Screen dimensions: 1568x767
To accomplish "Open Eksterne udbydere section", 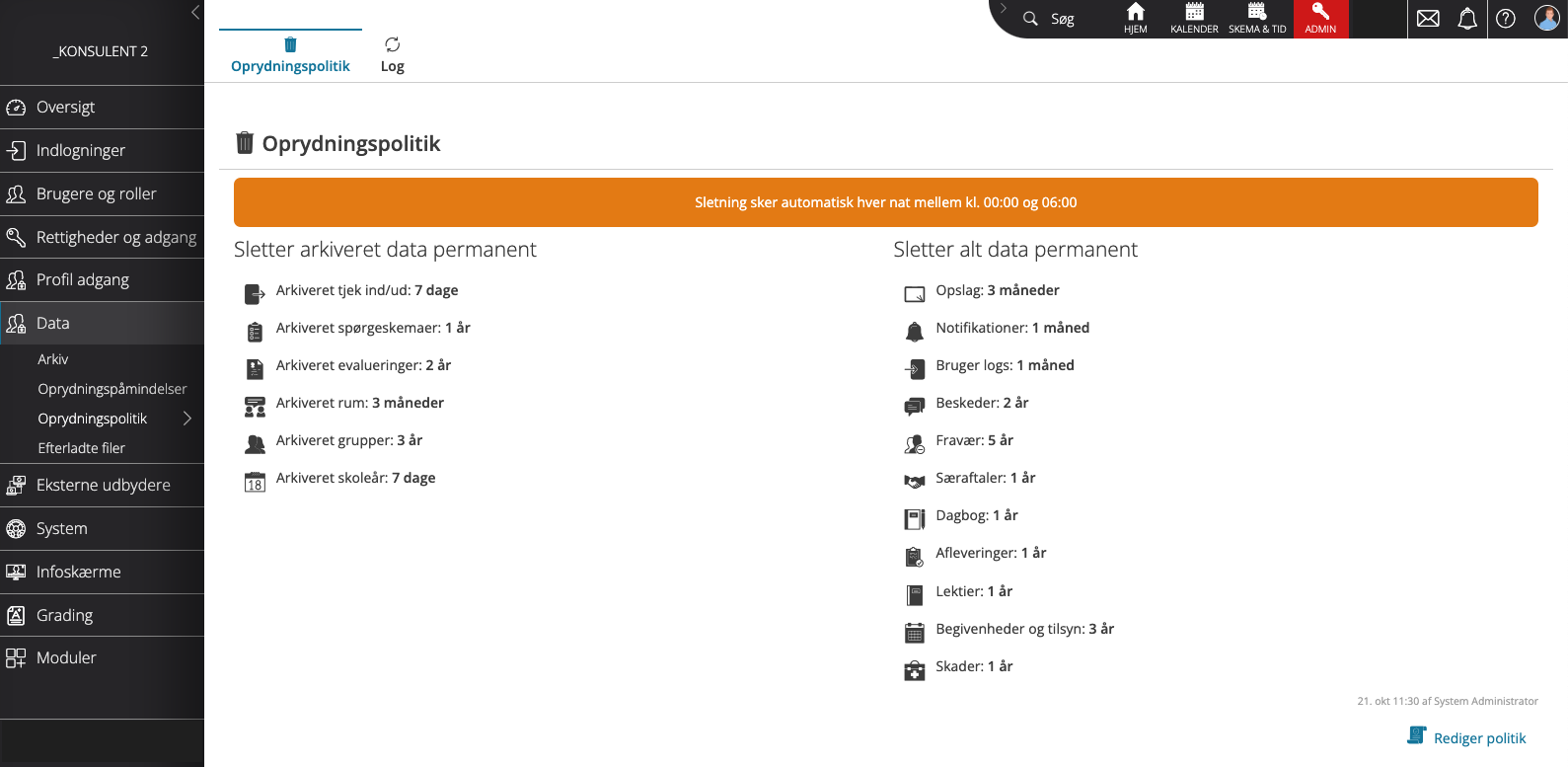I will [102, 485].
